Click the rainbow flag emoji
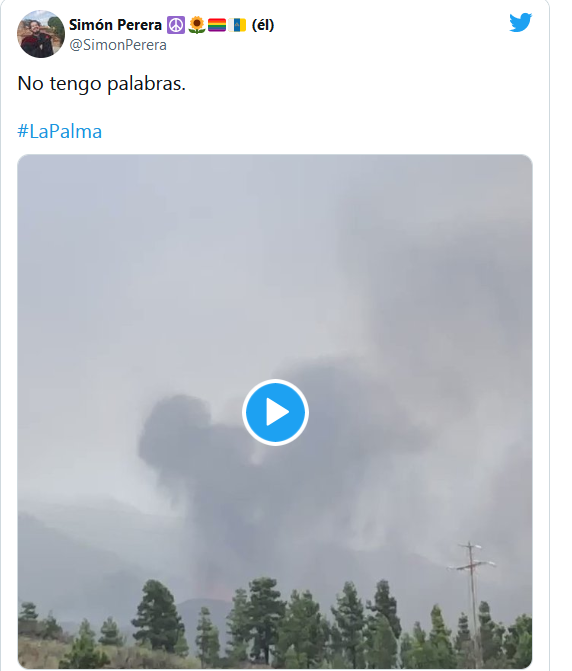Image resolution: width=572 pixels, height=671 pixels. click(217, 25)
